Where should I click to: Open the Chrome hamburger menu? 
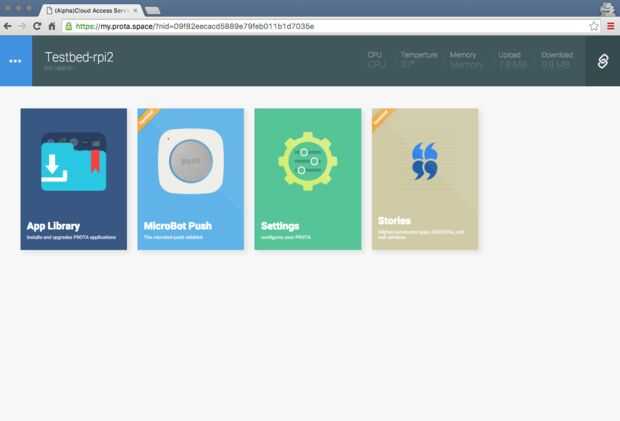click(x=611, y=26)
